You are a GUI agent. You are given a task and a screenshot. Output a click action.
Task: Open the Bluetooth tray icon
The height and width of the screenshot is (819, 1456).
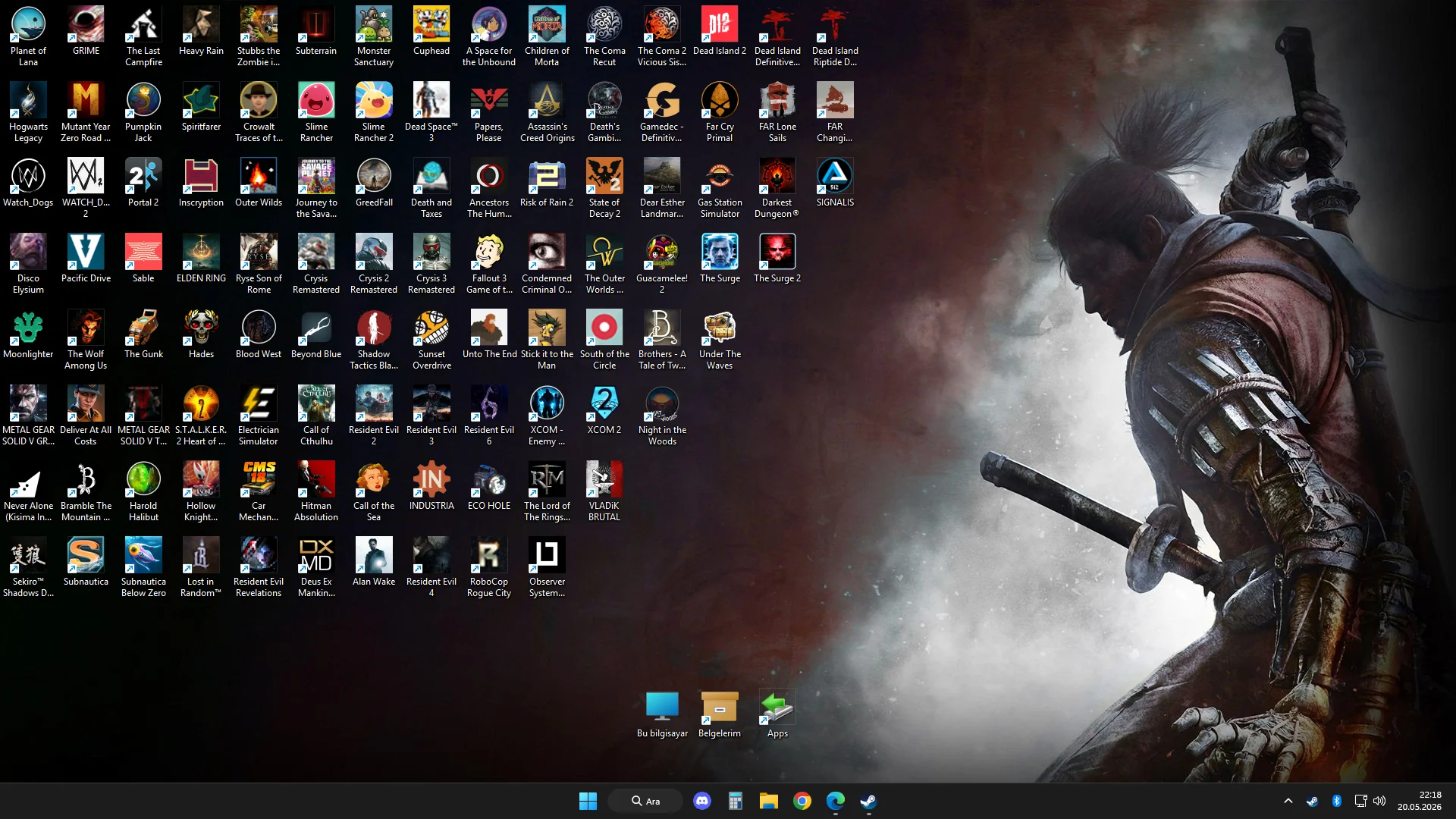(1336, 801)
